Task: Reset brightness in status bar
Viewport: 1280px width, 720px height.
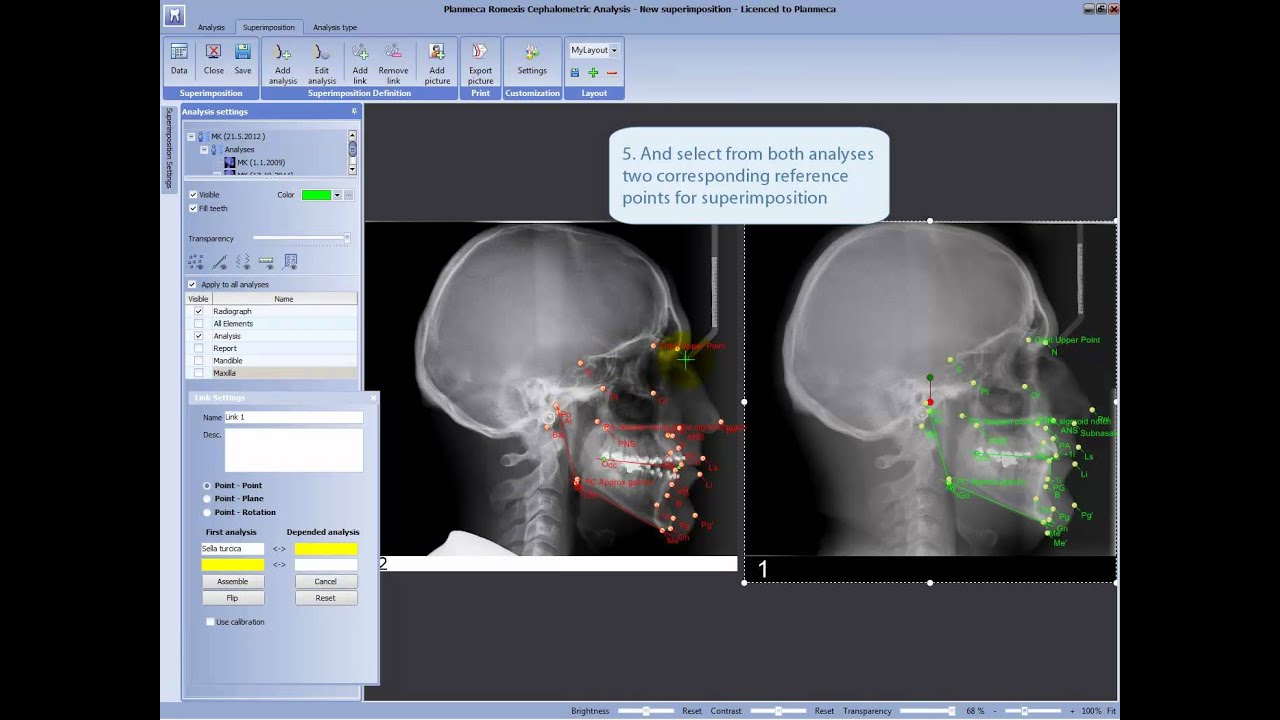Action: click(692, 711)
